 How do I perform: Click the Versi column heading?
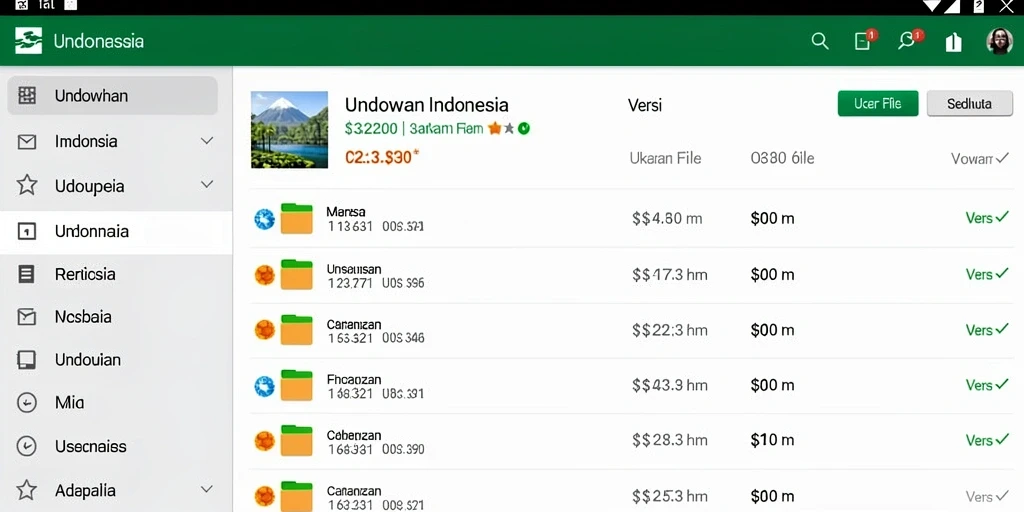(x=645, y=105)
